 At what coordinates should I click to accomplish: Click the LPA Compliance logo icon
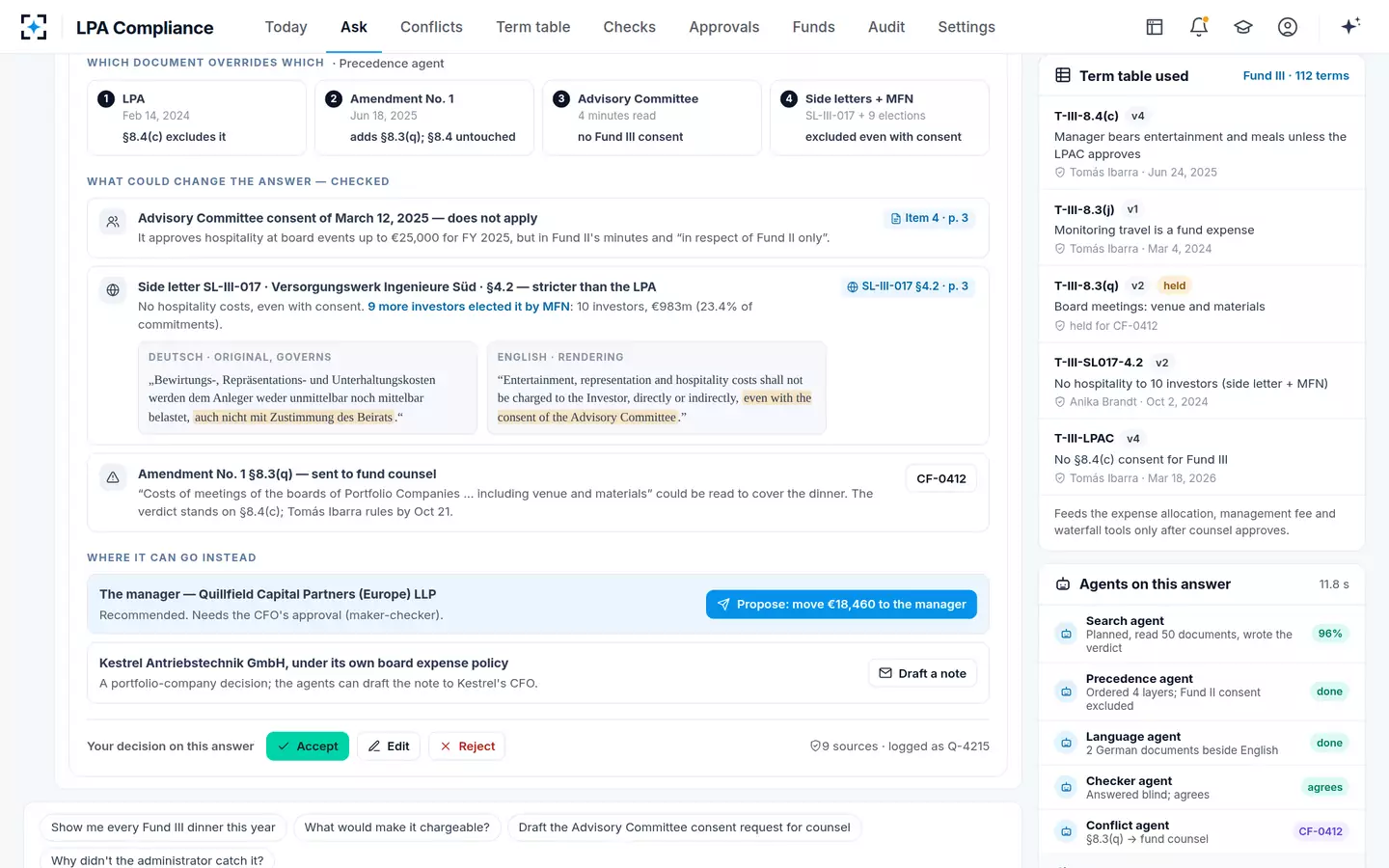click(x=34, y=27)
